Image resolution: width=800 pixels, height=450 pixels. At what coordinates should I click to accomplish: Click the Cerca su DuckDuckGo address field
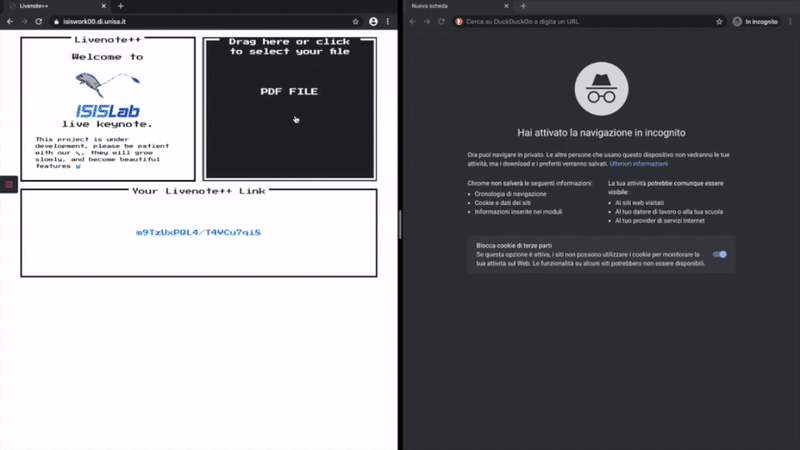tap(587, 21)
